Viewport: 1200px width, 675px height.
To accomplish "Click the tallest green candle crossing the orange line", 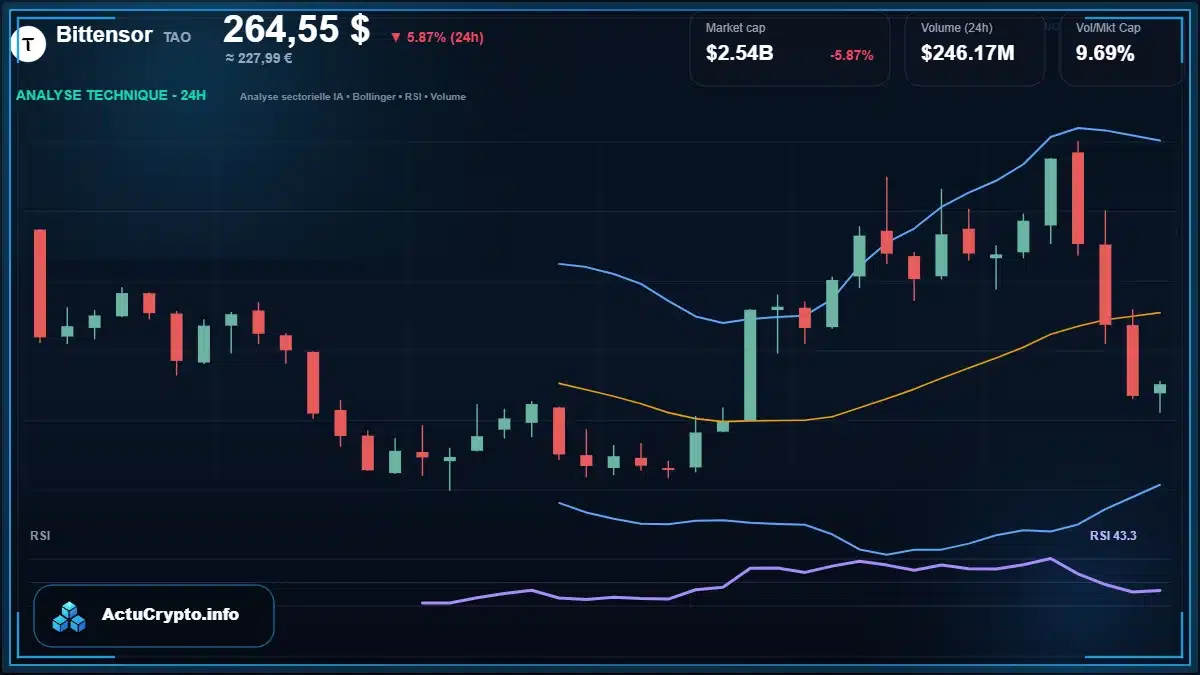I will 750,365.
